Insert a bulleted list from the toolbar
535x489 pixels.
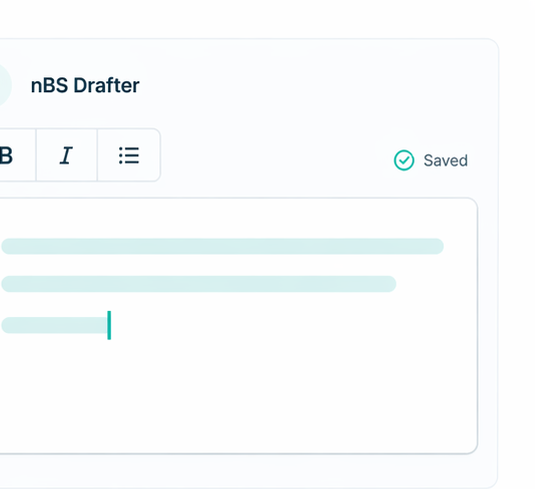129,155
